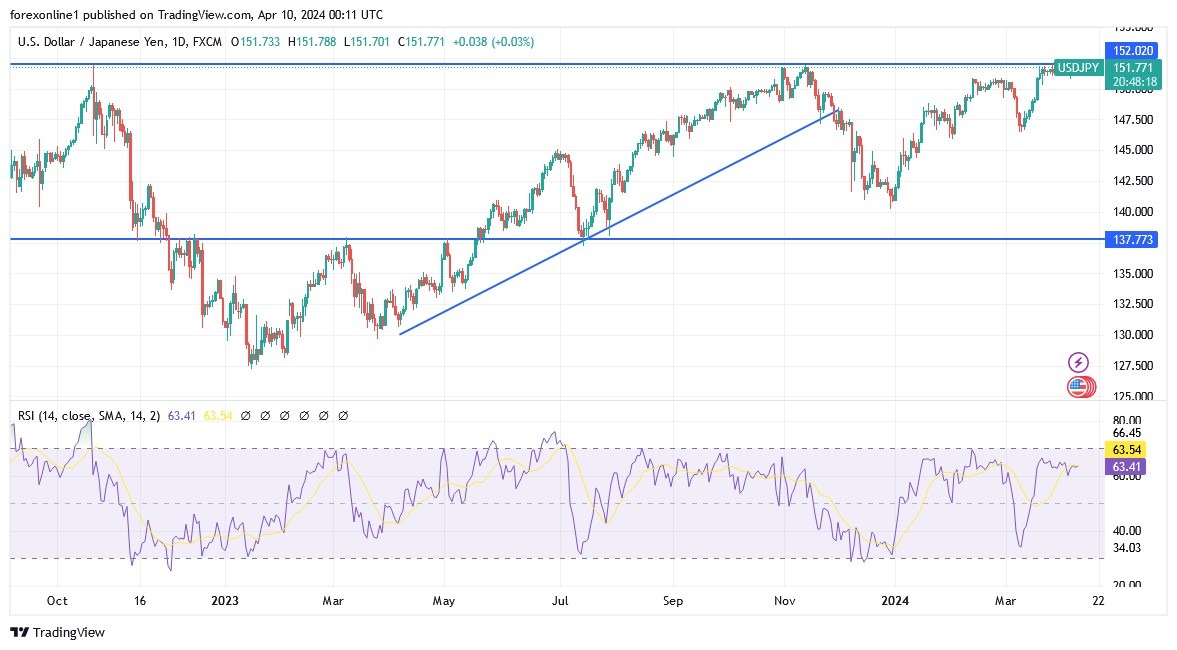Click the first hidden-value icon in RSI legend

coord(245,414)
